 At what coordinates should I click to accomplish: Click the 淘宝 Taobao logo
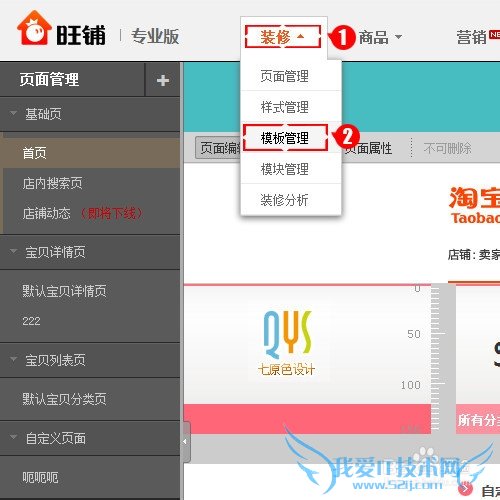(474, 205)
